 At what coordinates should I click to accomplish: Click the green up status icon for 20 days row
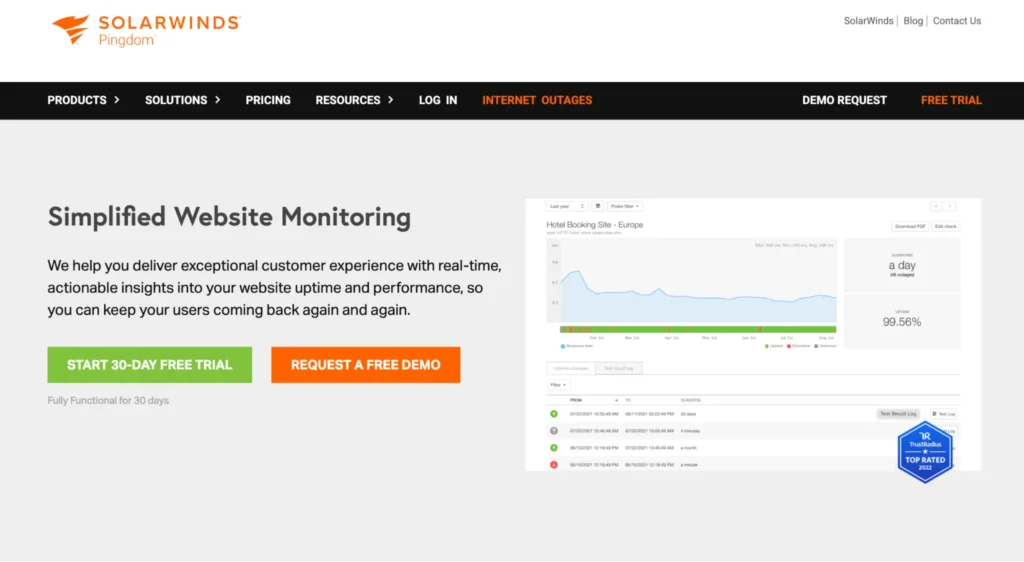554,414
